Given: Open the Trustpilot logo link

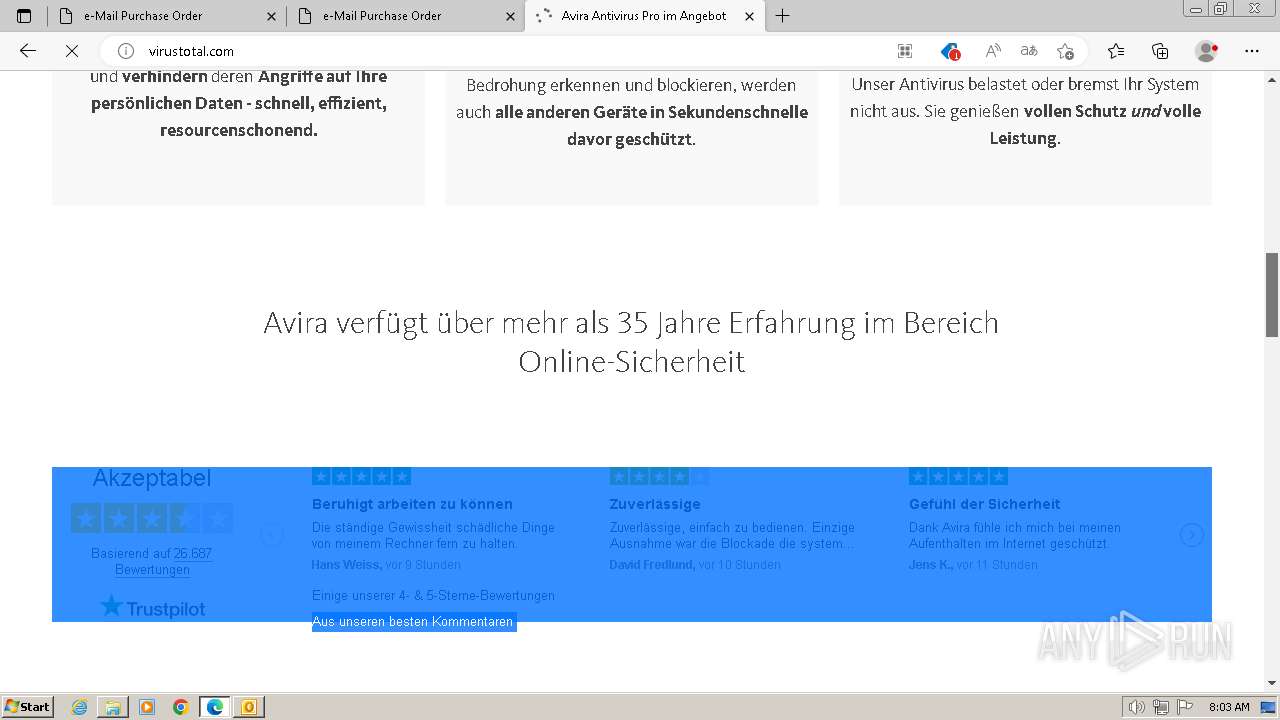Looking at the screenshot, I should (153, 606).
